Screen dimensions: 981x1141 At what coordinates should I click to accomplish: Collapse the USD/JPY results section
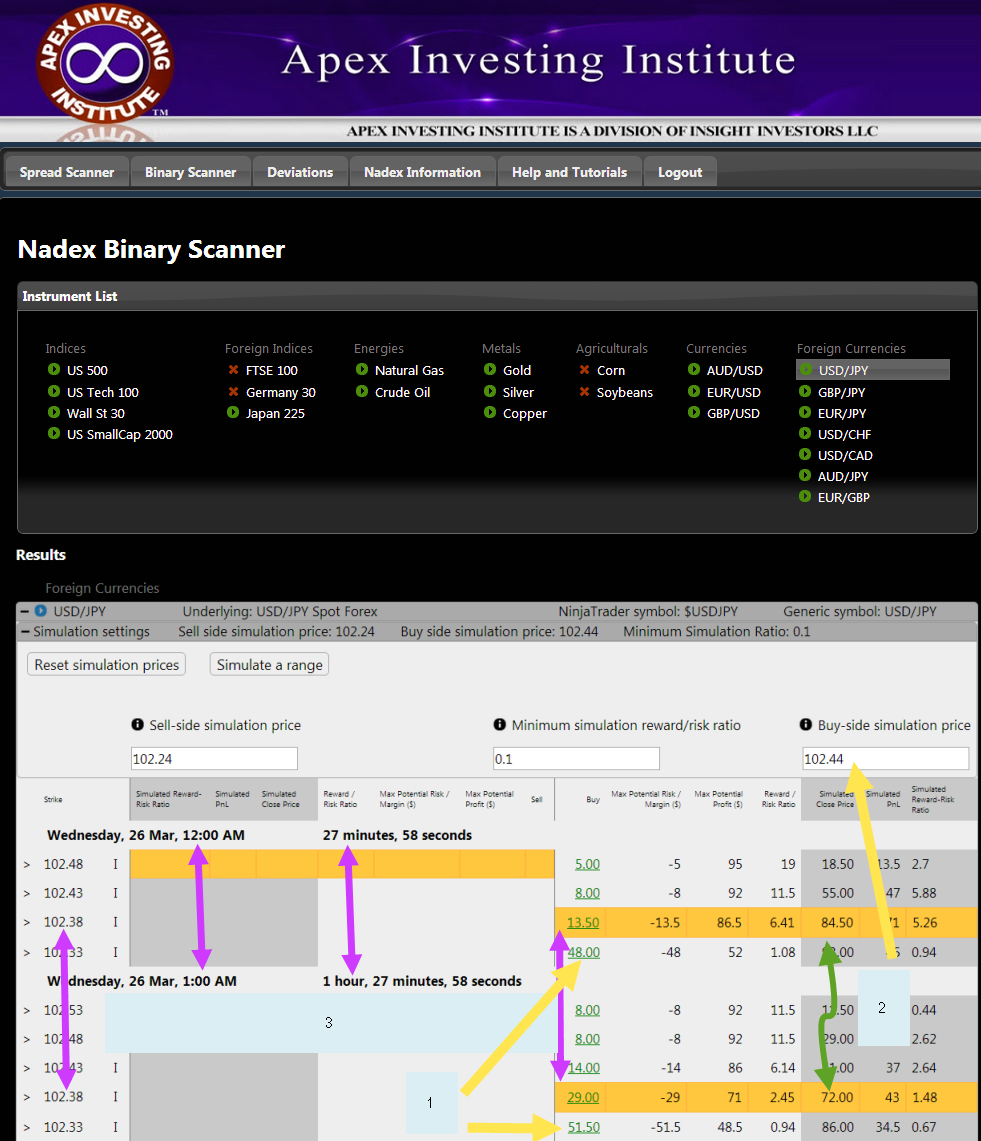tap(24, 611)
